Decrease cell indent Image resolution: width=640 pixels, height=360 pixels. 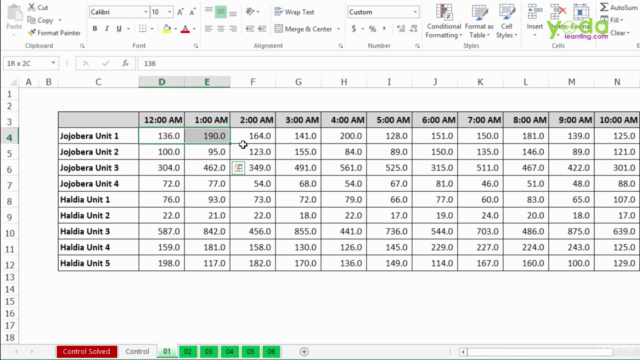point(250,29)
